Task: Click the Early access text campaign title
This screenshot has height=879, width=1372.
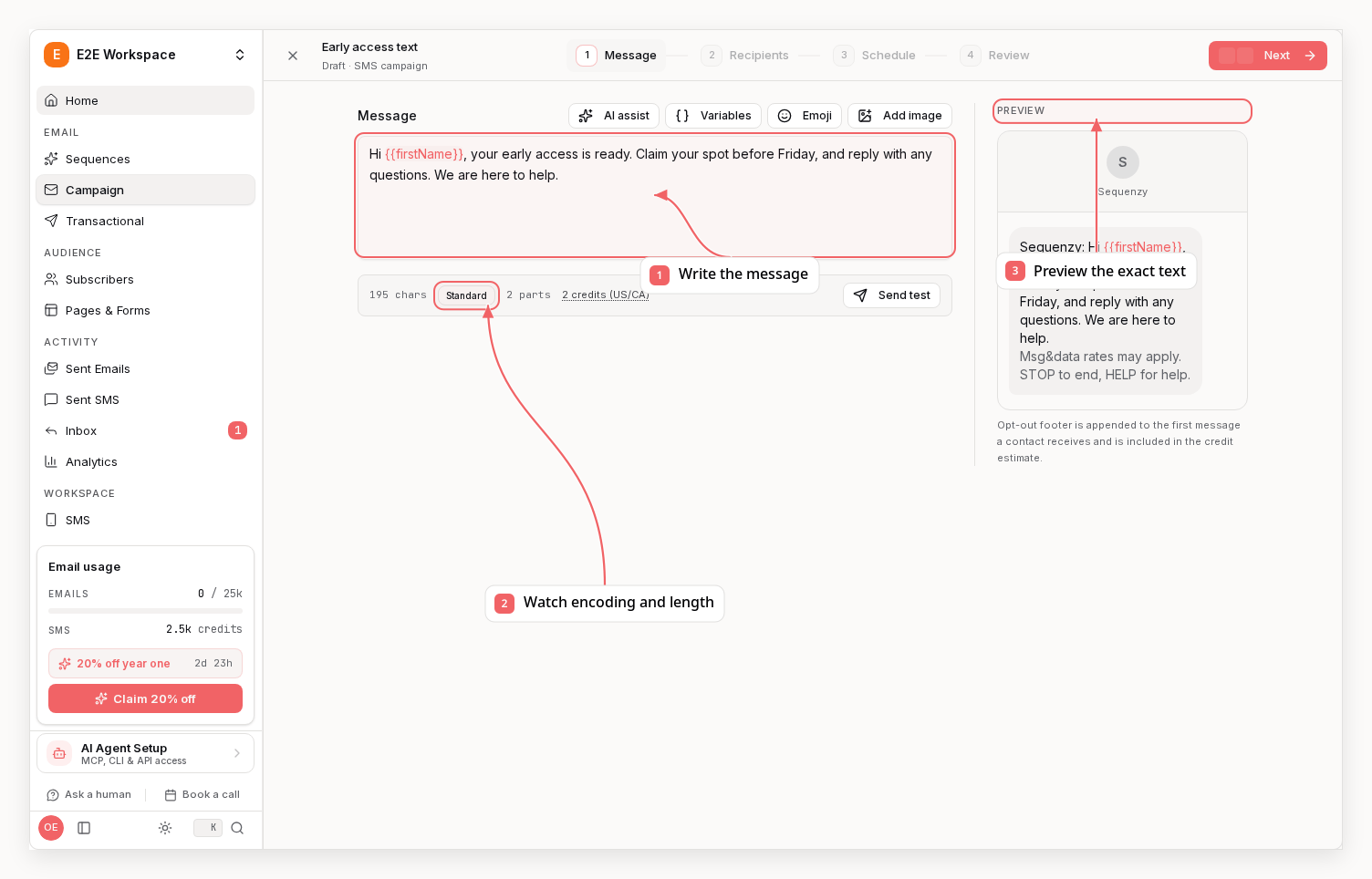Action: pyautogui.click(x=369, y=47)
